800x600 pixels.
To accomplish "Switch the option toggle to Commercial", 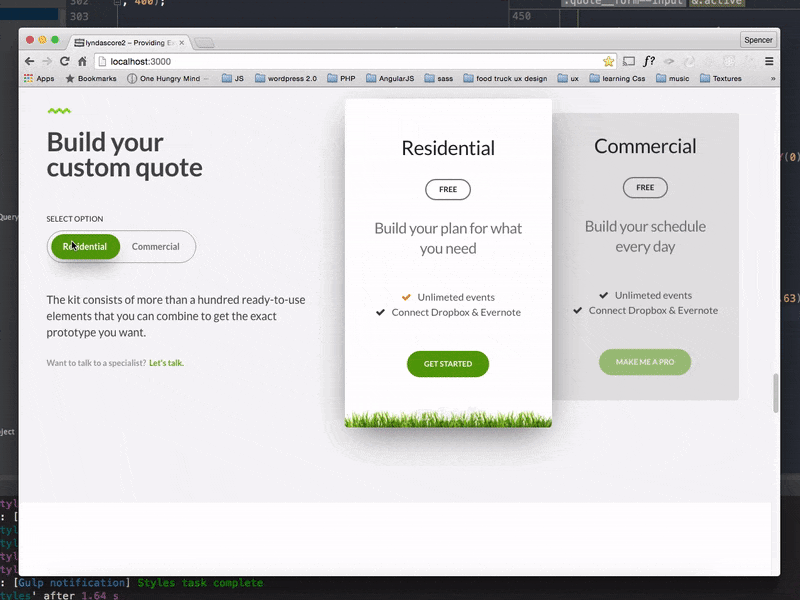I will 156,246.
